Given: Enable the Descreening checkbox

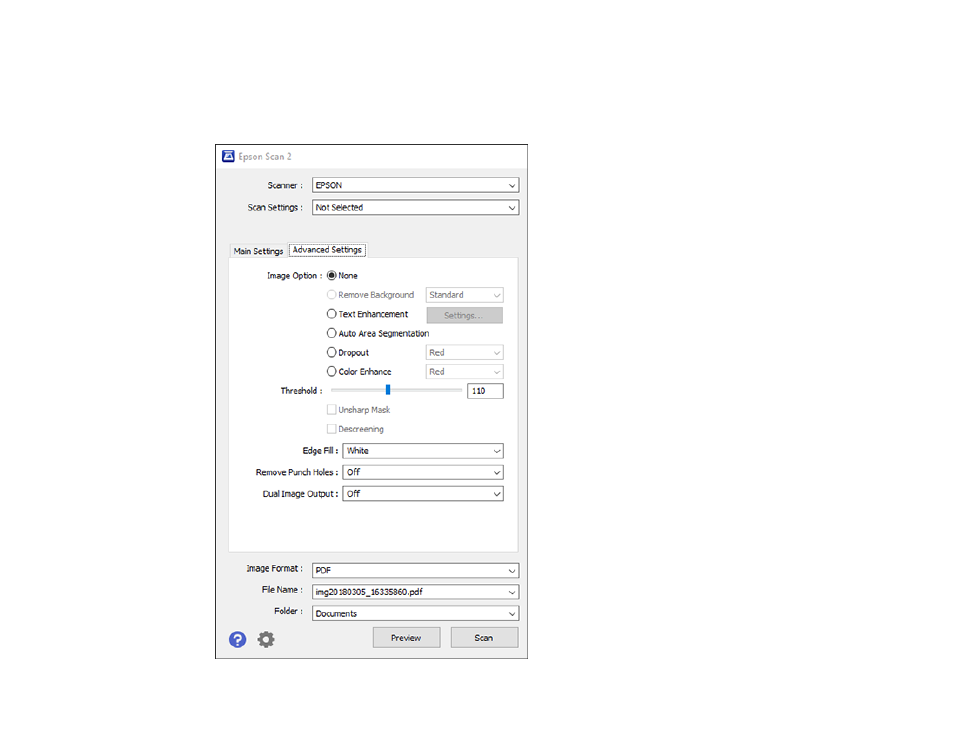Looking at the screenshot, I should [332, 429].
